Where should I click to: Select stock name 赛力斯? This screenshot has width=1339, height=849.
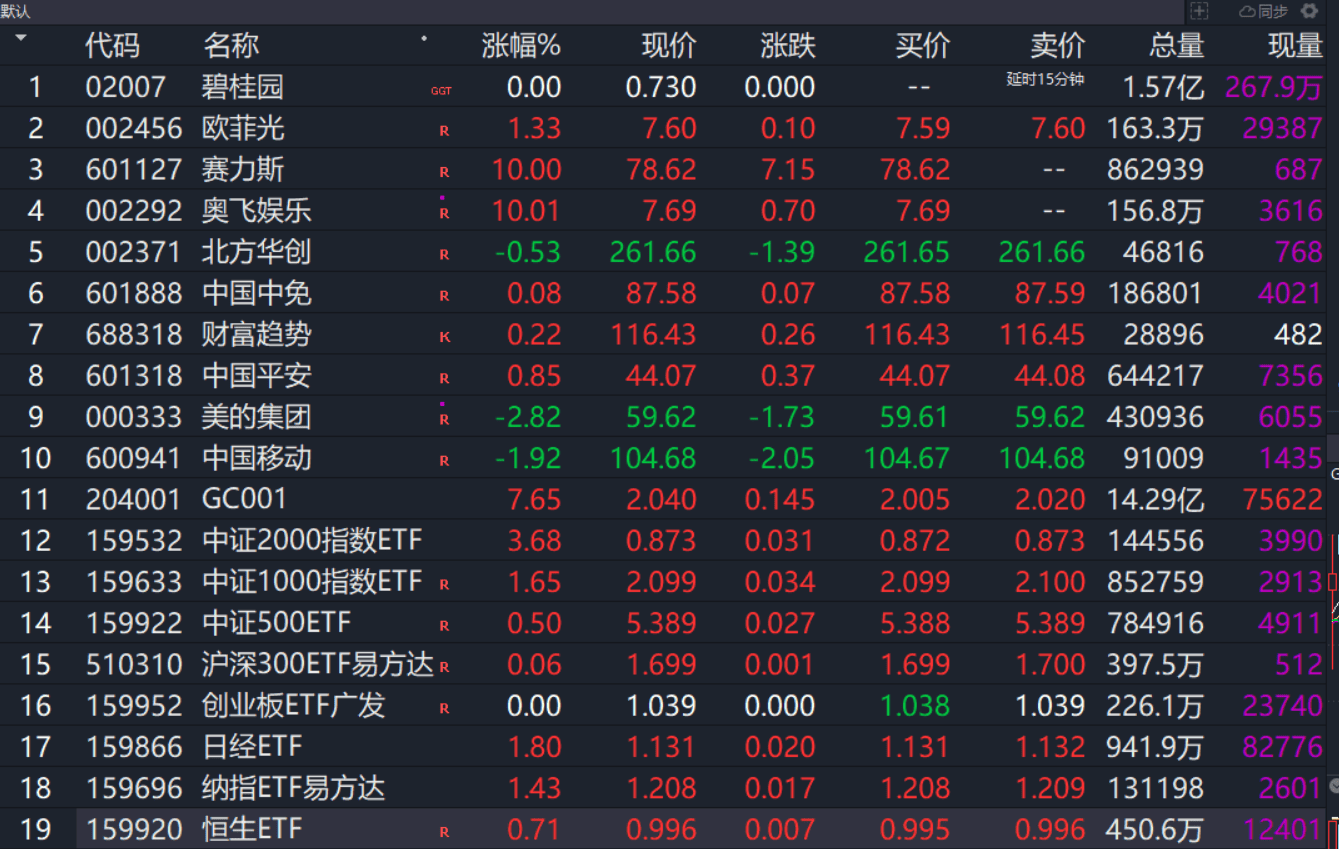point(243,169)
